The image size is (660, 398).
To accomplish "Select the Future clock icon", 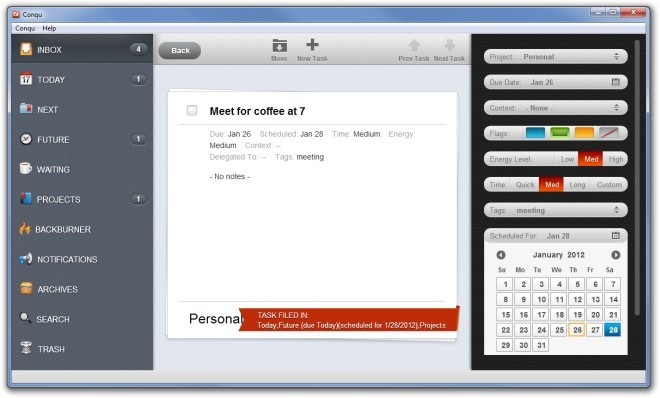I will [26, 139].
